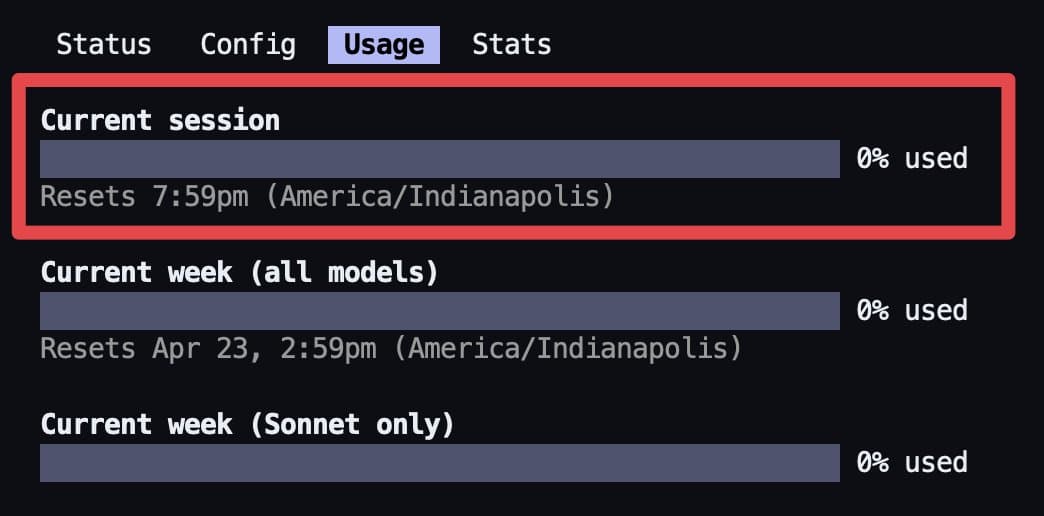Click the Current session usage bar

[x=440, y=159]
